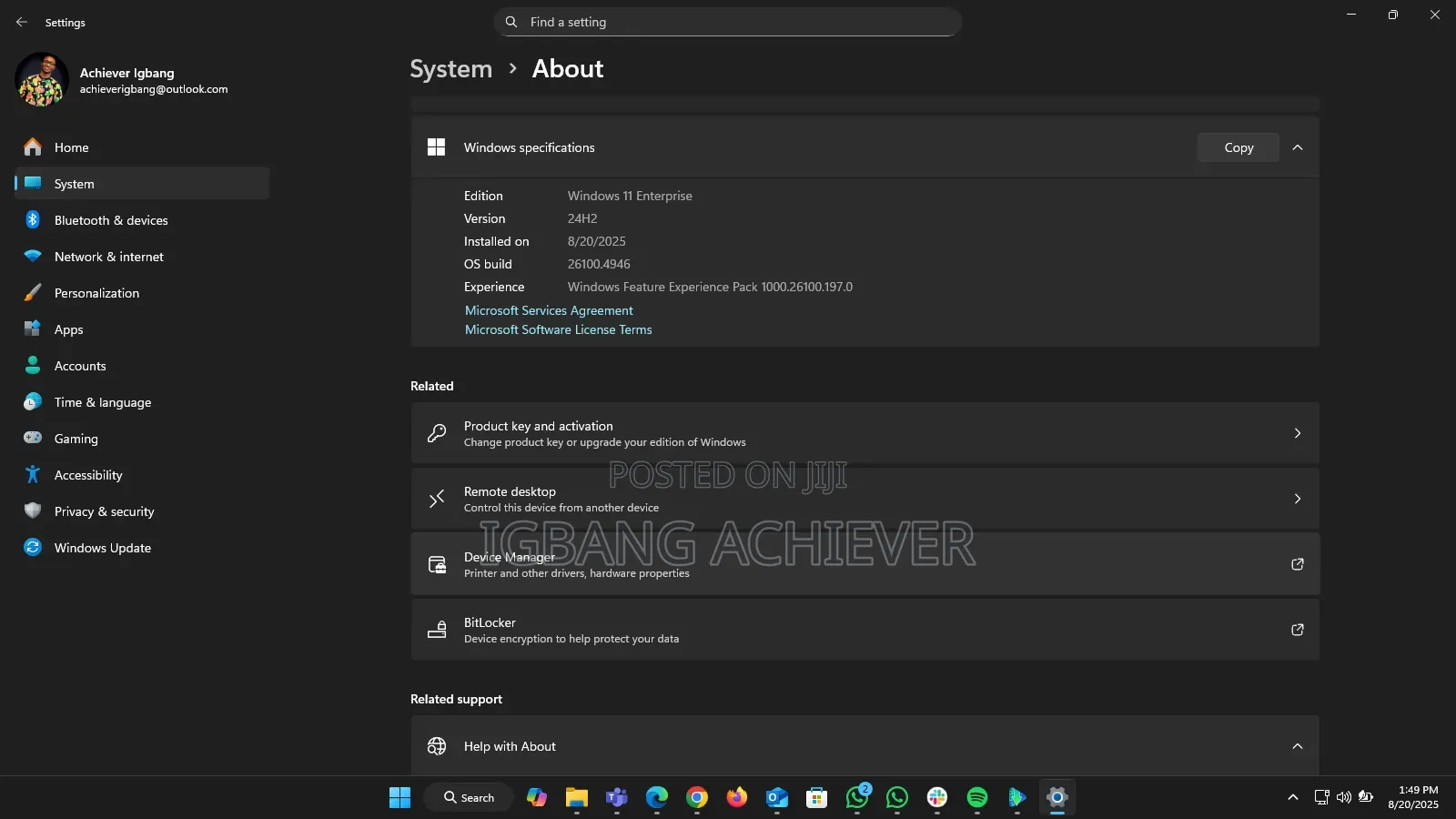Open the taskbar clock and date
1456x819 pixels.
(x=1413, y=798)
